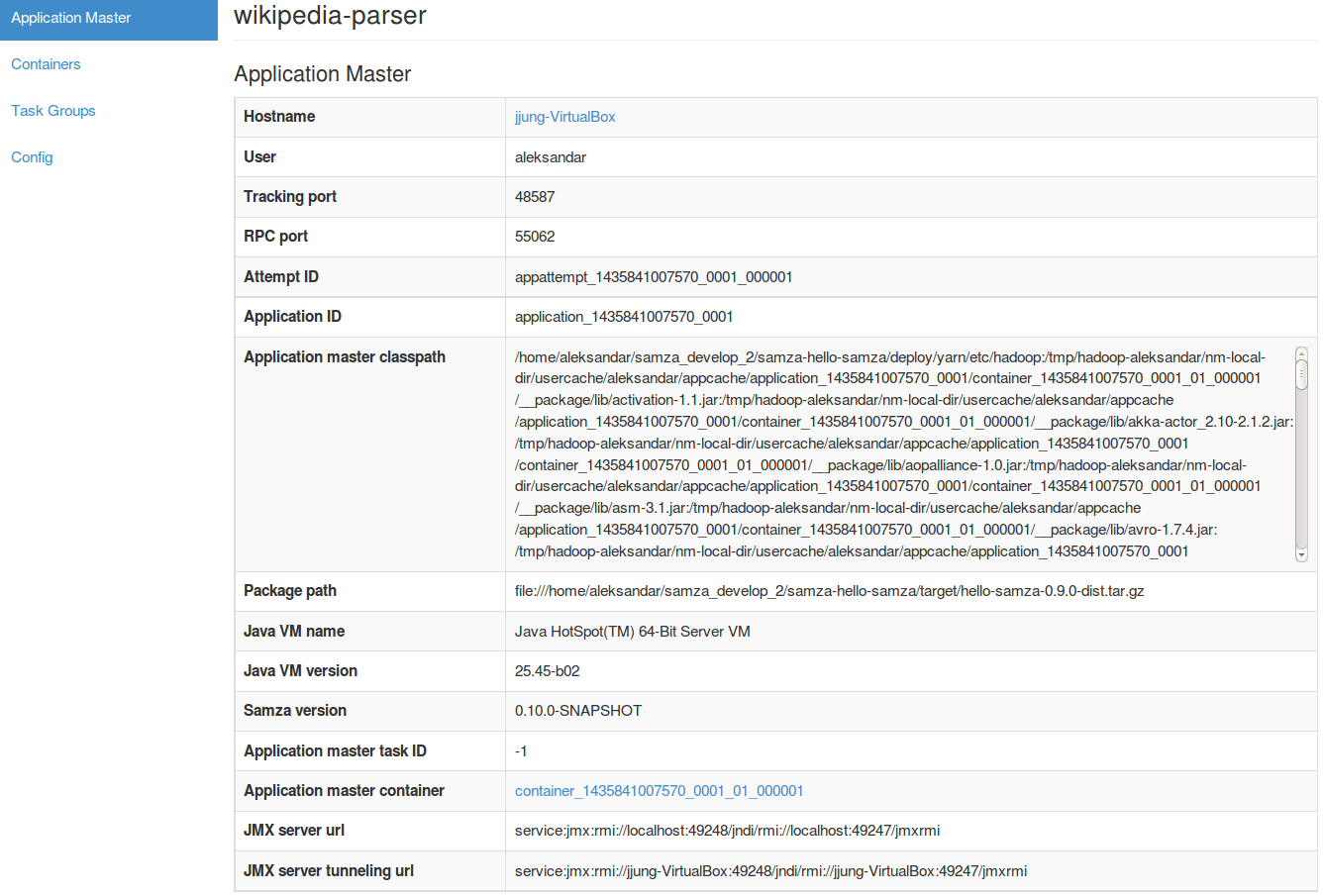Click the Application master classpath label

point(345,357)
